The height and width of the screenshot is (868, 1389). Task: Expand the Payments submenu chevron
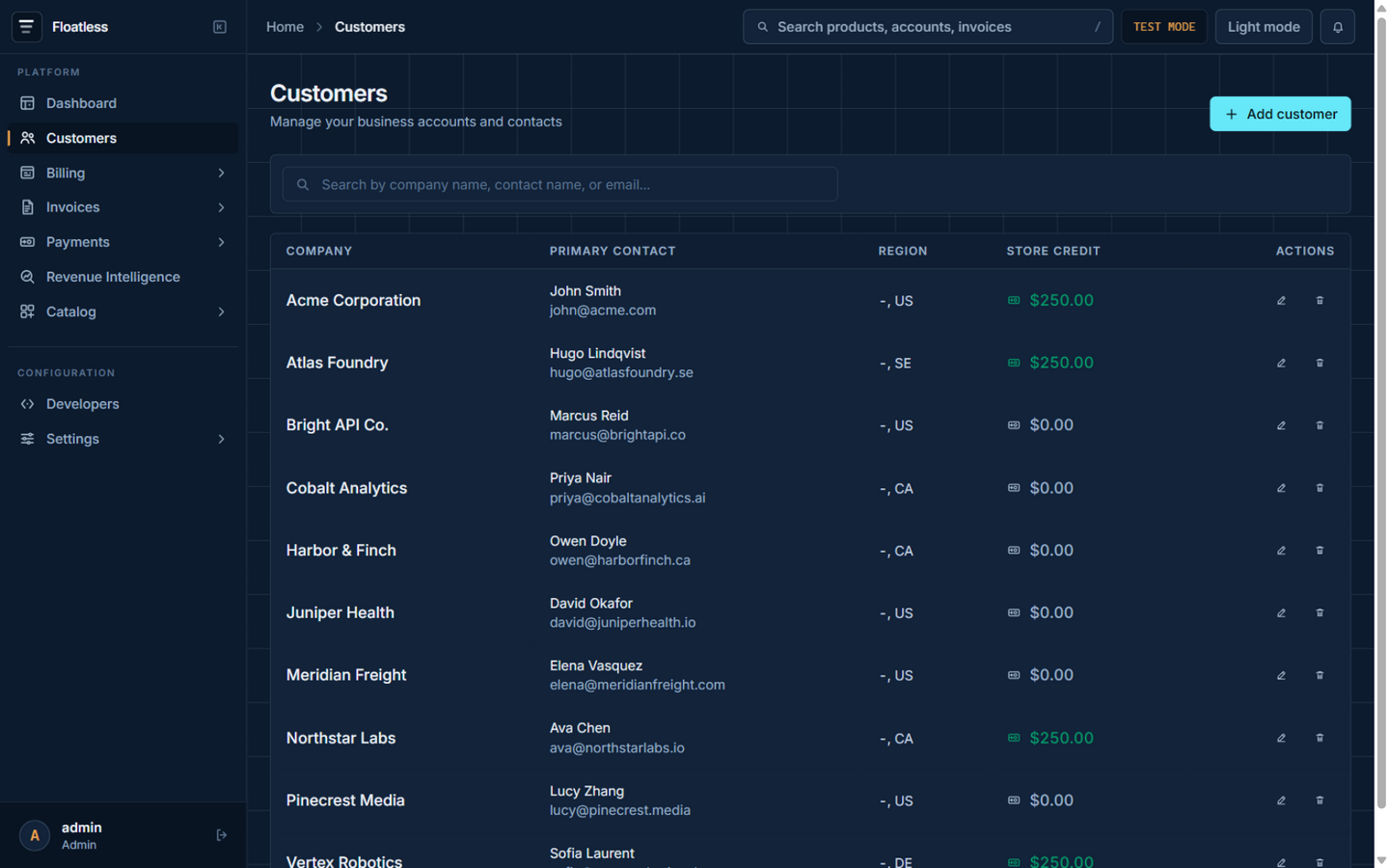pyautogui.click(x=221, y=242)
